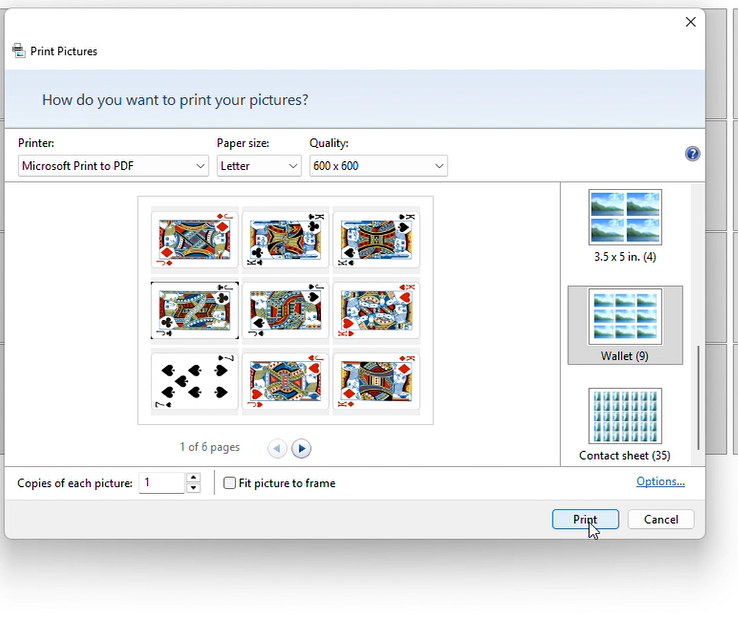Click the King of diamonds preview
The height and width of the screenshot is (626, 738).
(376, 381)
